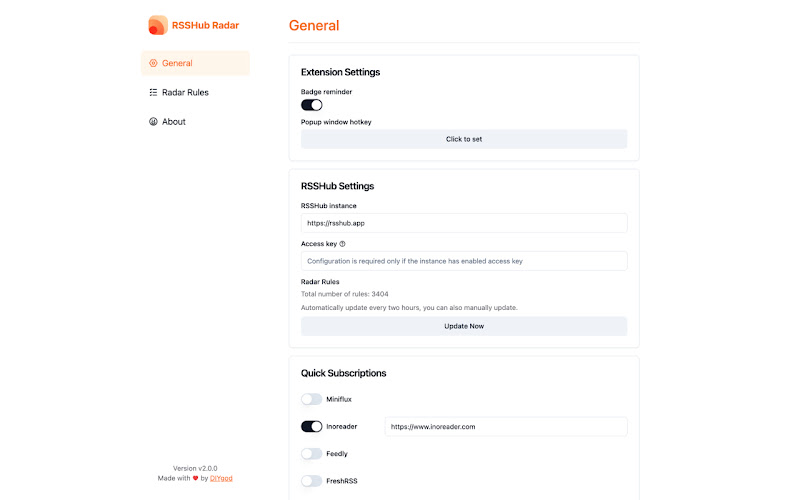Click the red heart icon in footer
This screenshot has height=500, width=800.
click(195, 478)
